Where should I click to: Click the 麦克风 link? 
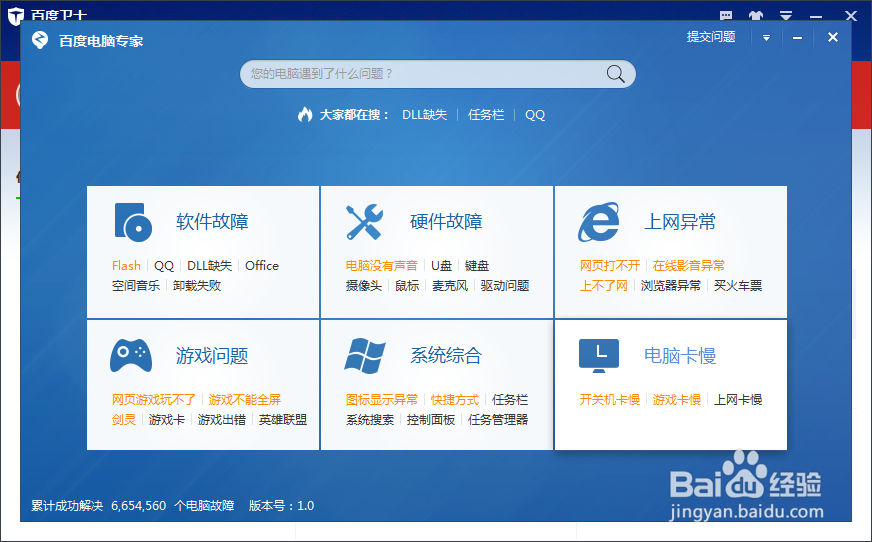click(450, 286)
